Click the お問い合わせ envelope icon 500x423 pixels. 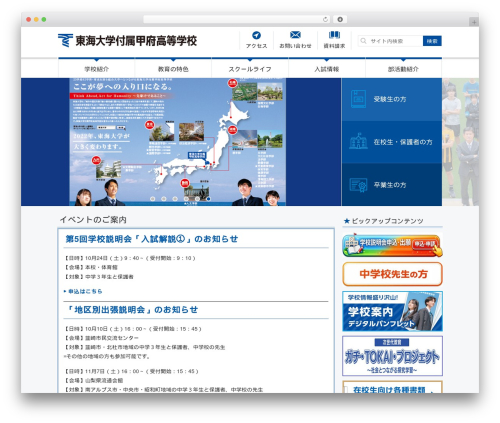(x=295, y=35)
